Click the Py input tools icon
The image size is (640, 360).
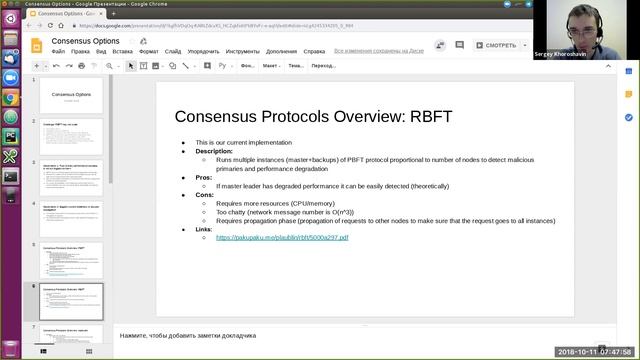coord(222,66)
